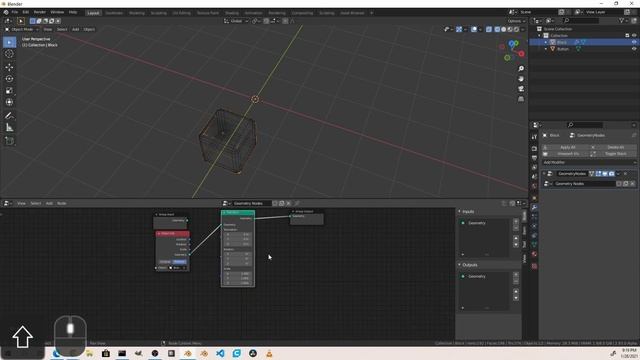This screenshot has width=640, height=360.
Task: Select the Cursor tool in viewport toolbar
Action: coord(9,54)
